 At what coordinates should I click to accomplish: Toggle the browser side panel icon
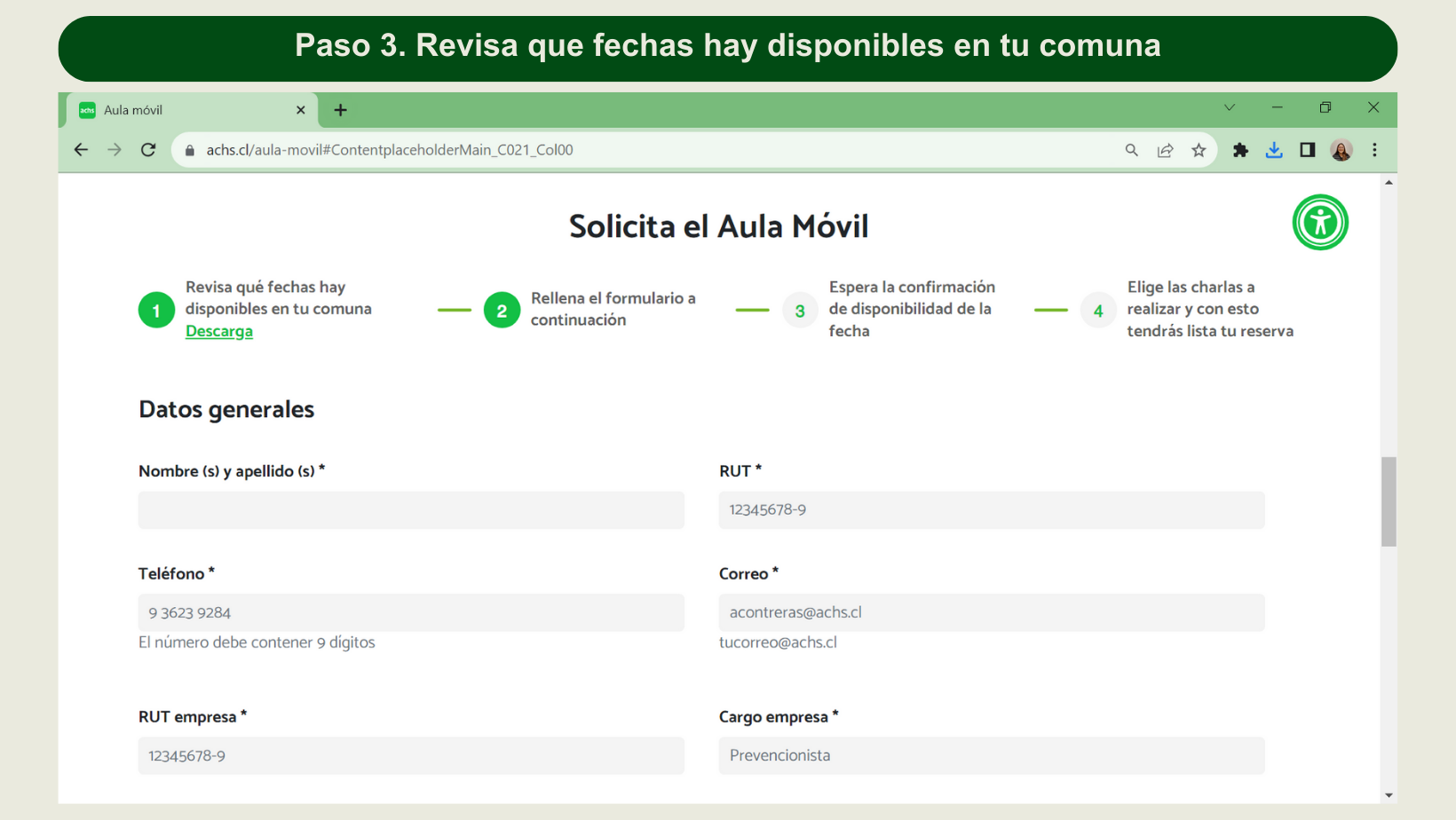click(1307, 150)
